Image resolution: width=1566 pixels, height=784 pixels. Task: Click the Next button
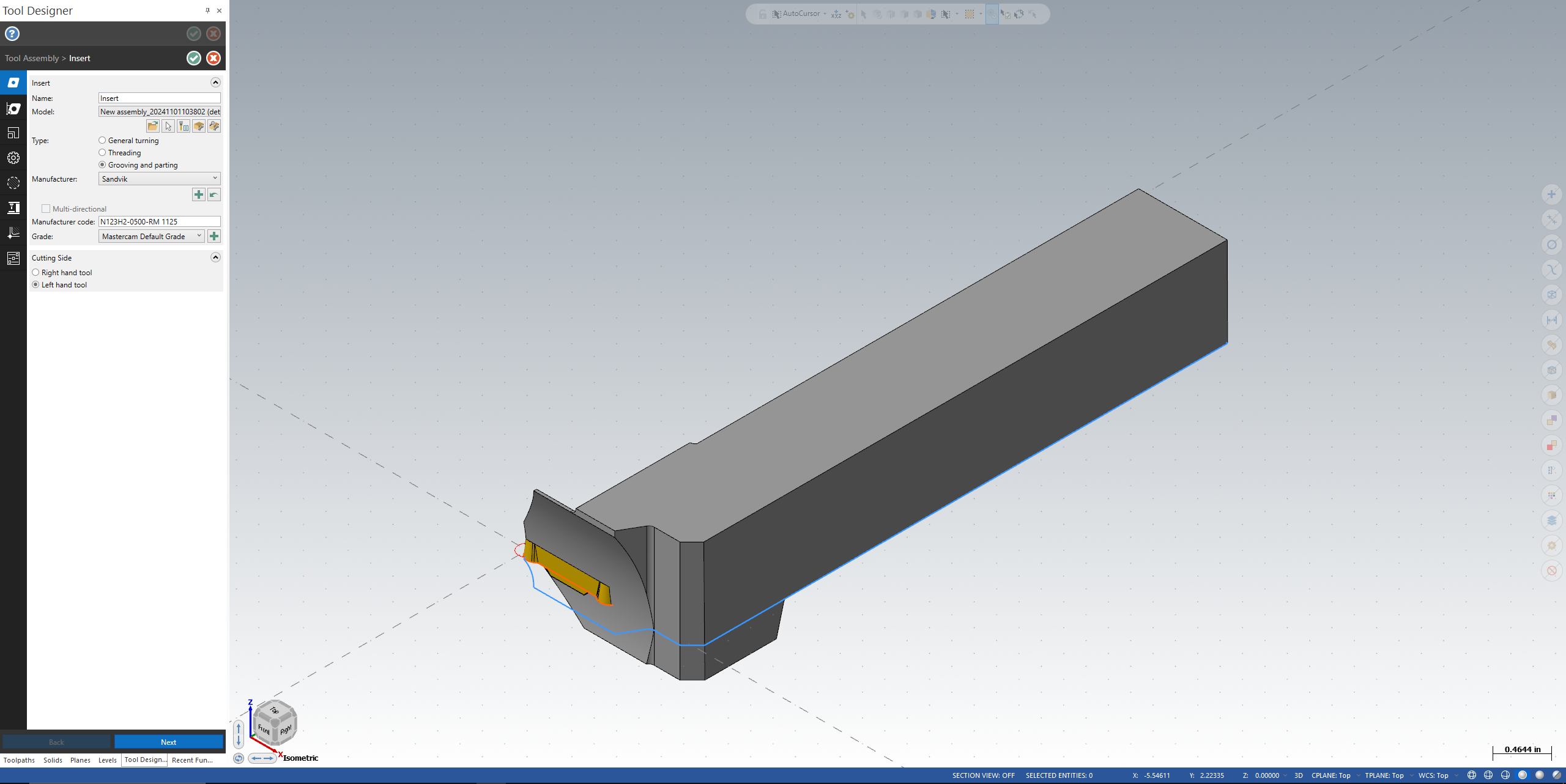pos(169,742)
